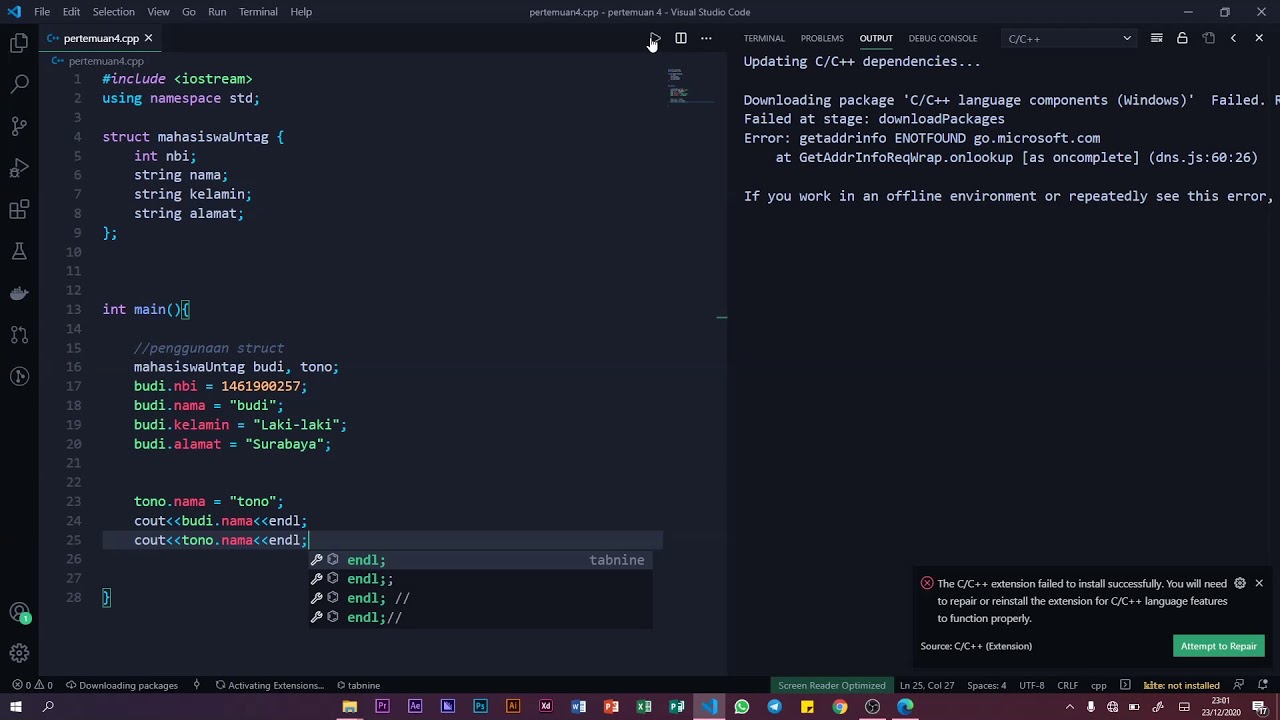Image resolution: width=1280 pixels, height=720 pixels.
Task: Maximize the panel with the chevron icon
Action: (x=1233, y=38)
